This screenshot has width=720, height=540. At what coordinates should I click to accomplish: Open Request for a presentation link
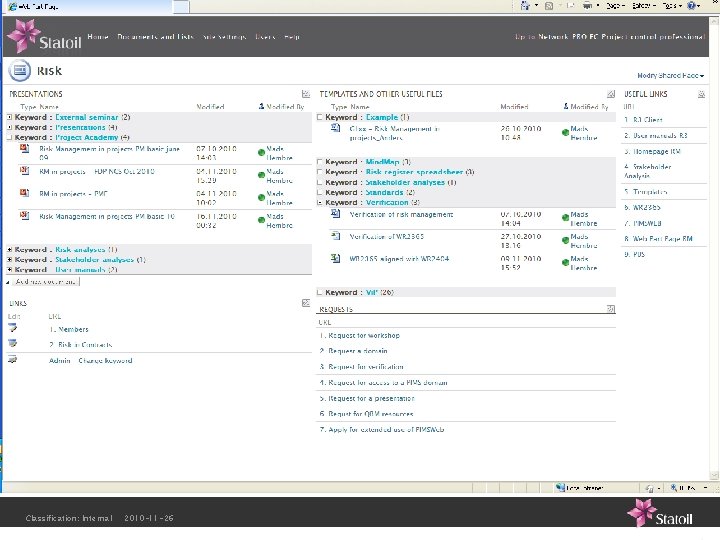pos(371,398)
